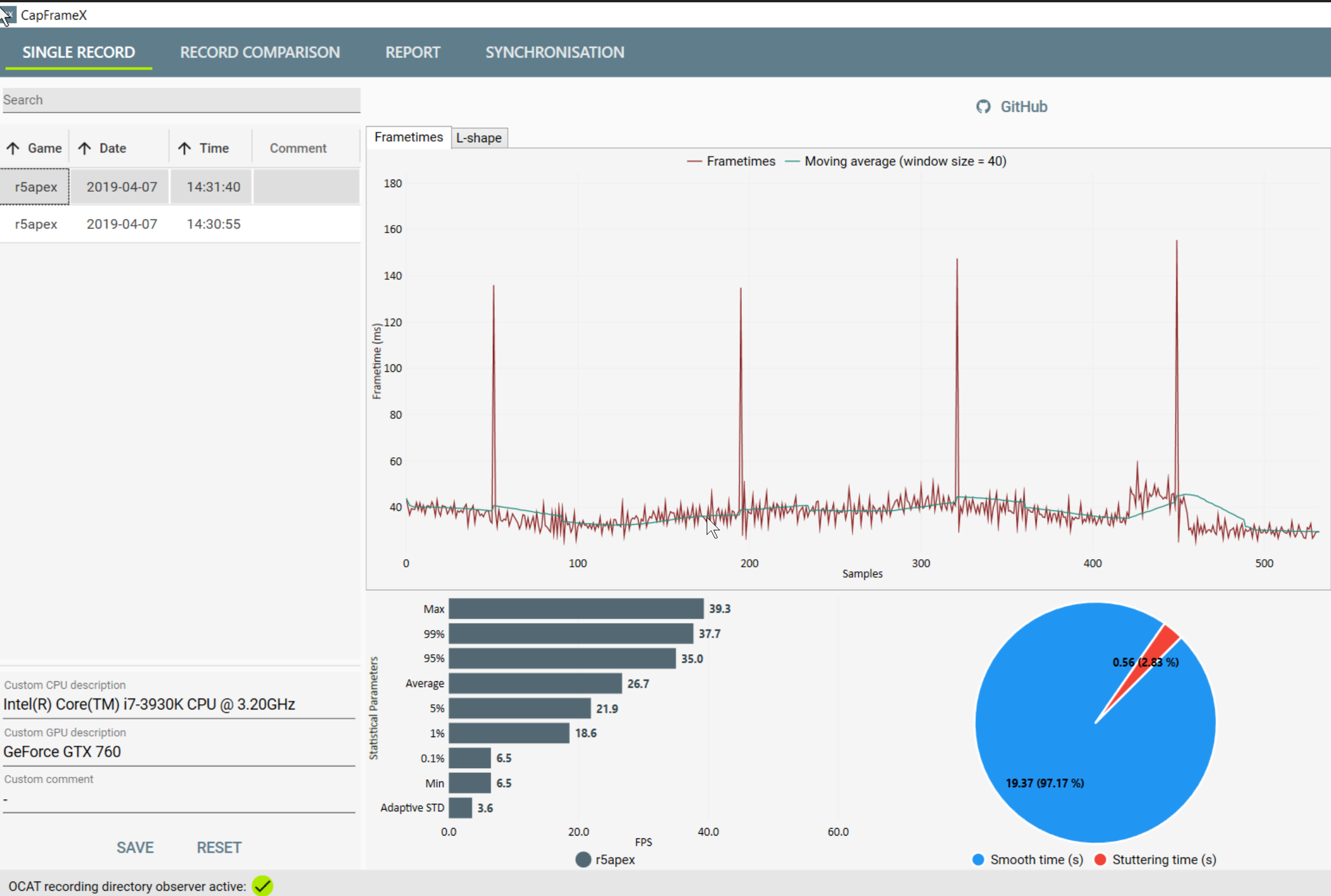Focus the Search input field

pyautogui.click(x=181, y=100)
